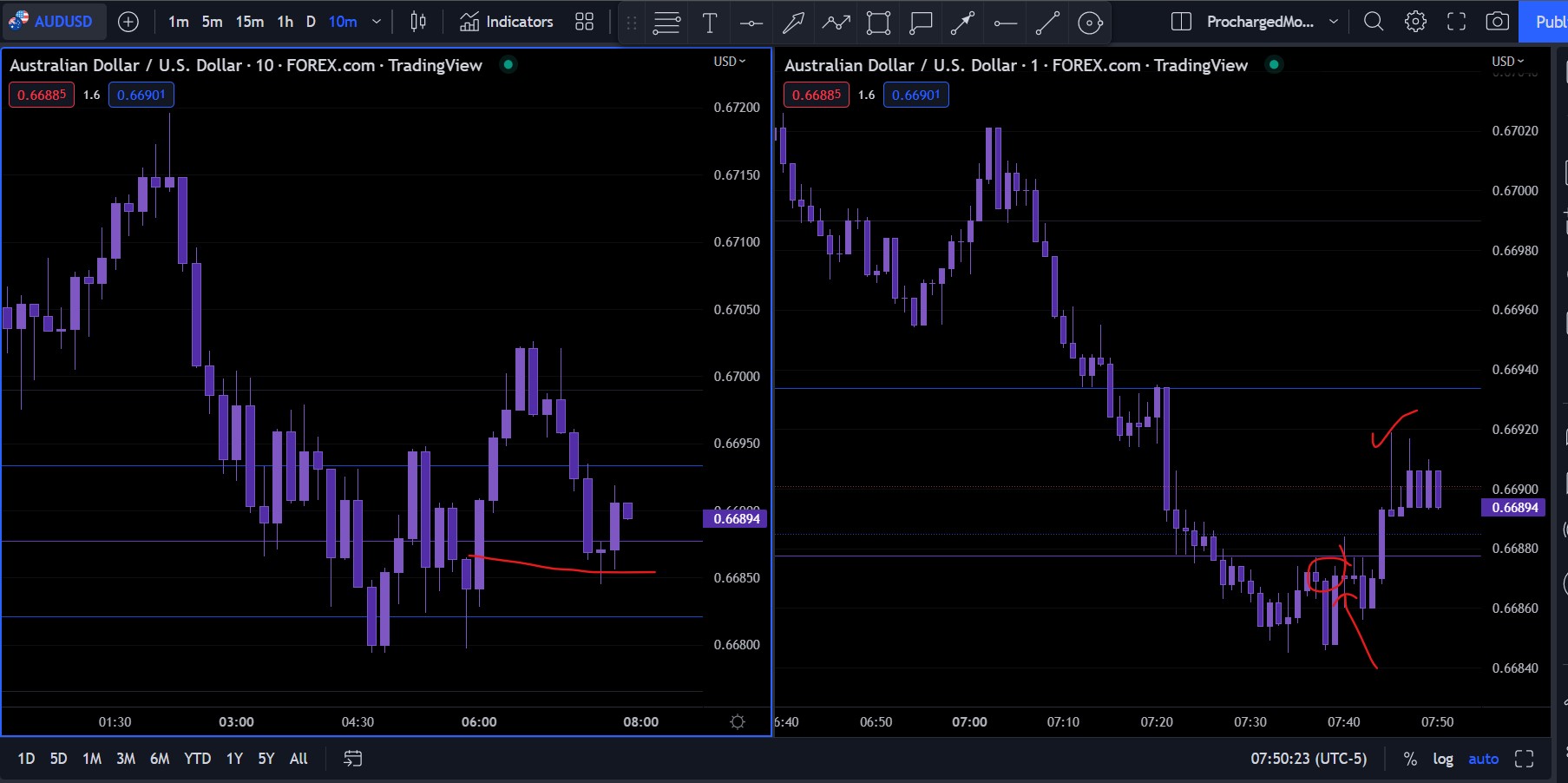Screen dimensions: 1568x783
Task: Open the timezone clock 07:50:23 (UTC-5)
Action: tap(1309, 759)
